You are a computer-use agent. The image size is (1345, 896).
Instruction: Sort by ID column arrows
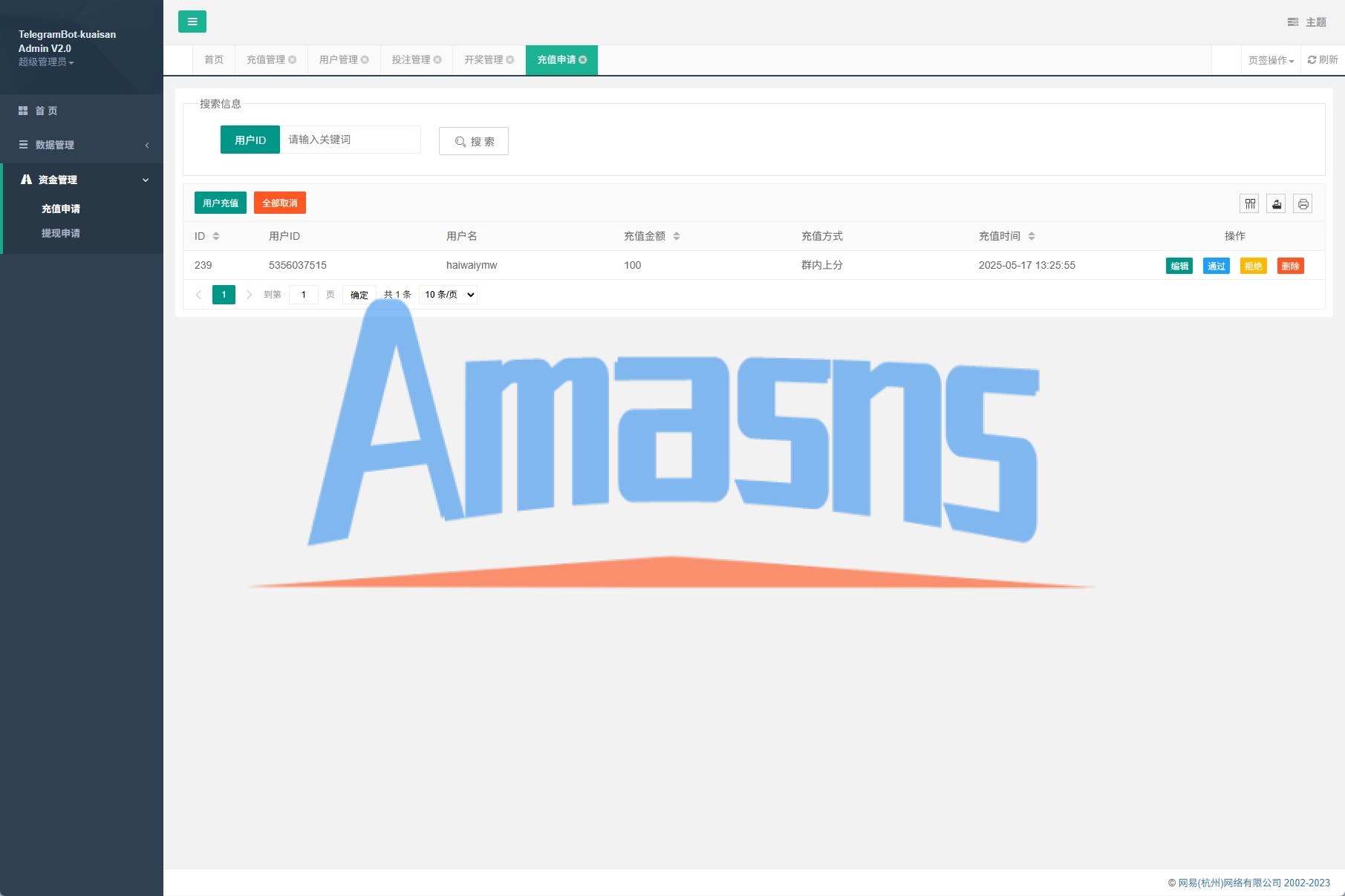[216, 236]
